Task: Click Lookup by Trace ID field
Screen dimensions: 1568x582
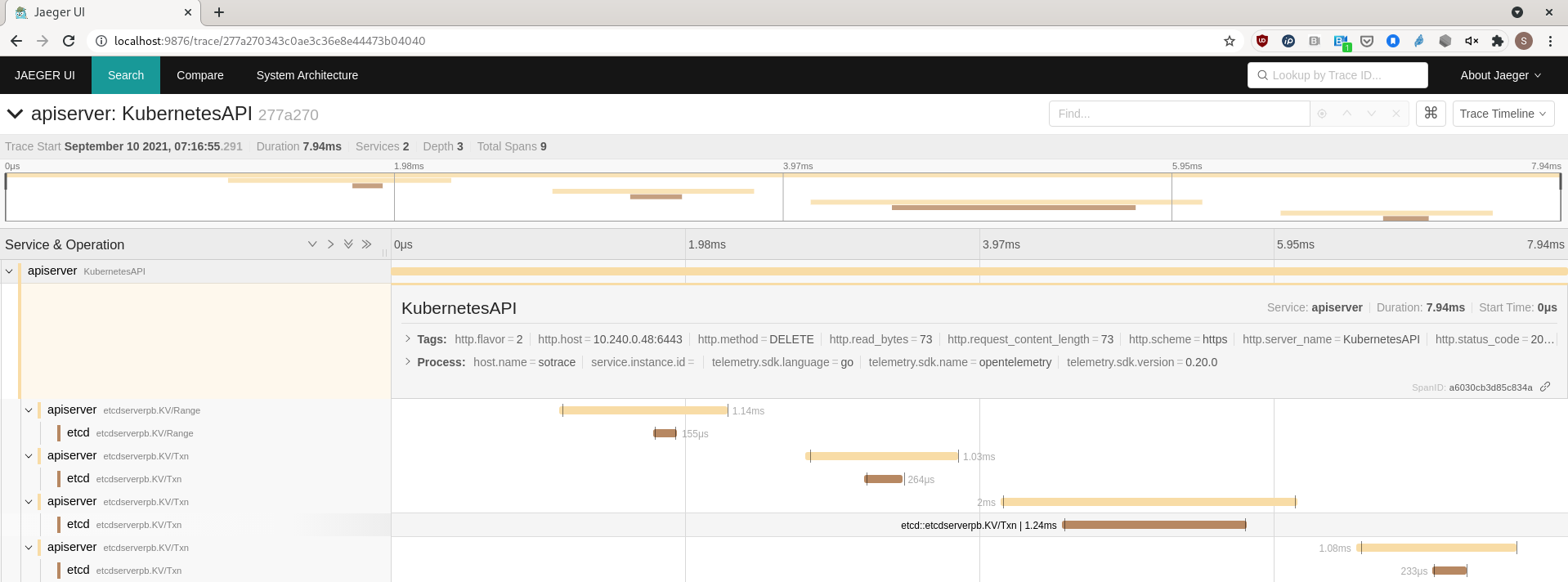Action: [x=1337, y=75]
